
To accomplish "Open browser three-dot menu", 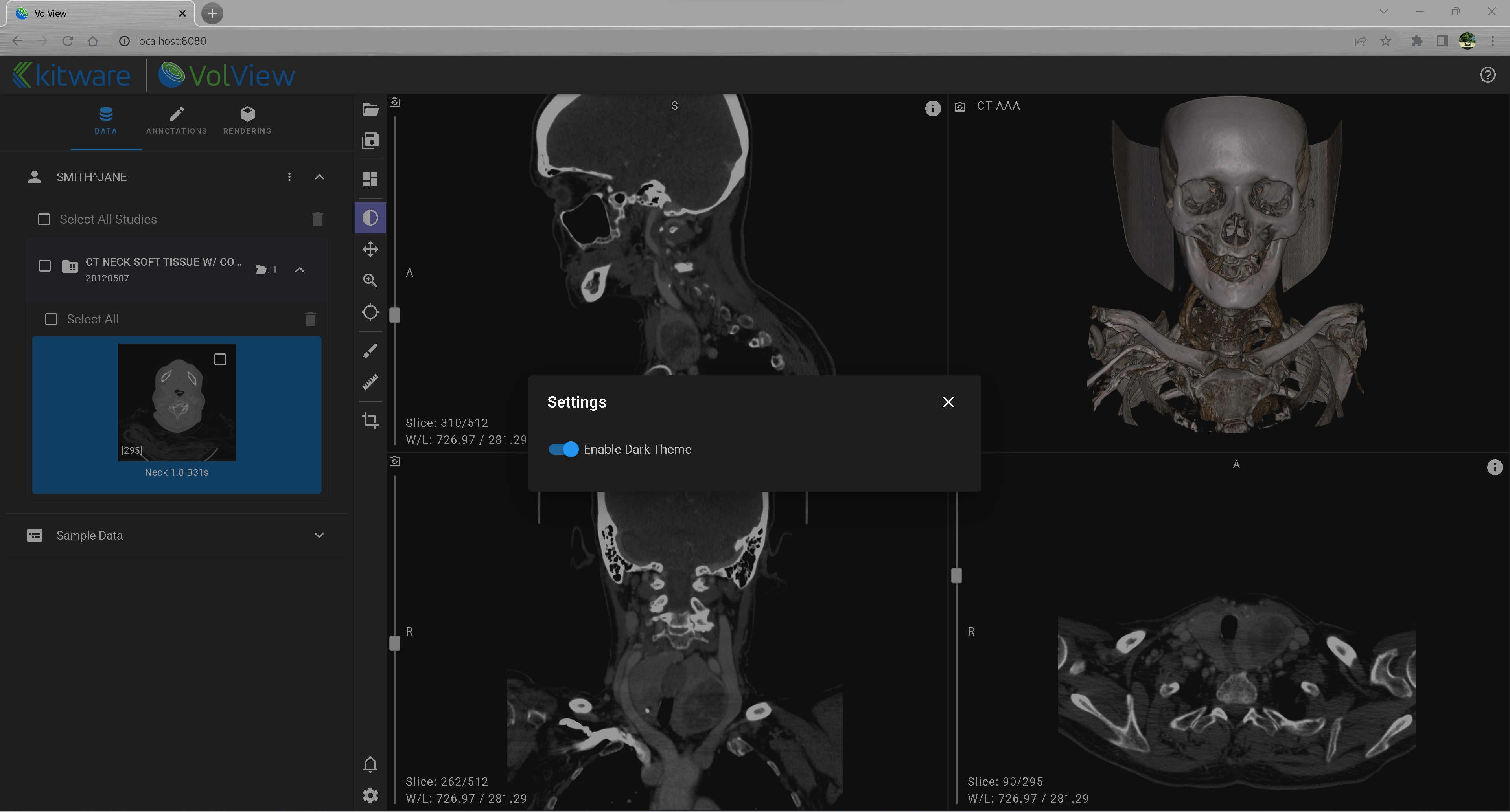I will click(x=1492, y=41).
